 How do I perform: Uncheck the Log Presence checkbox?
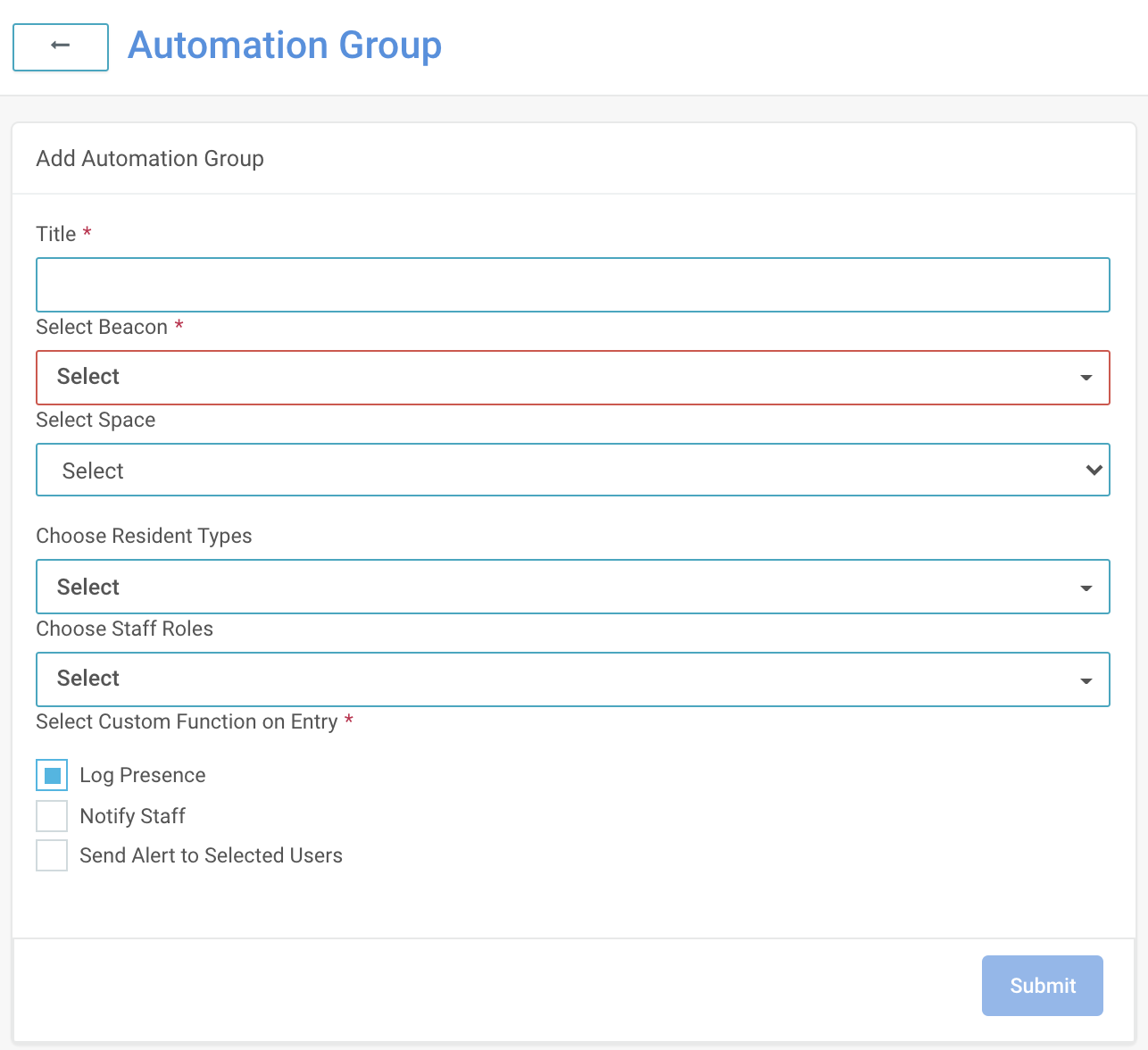tap(52, 775)
